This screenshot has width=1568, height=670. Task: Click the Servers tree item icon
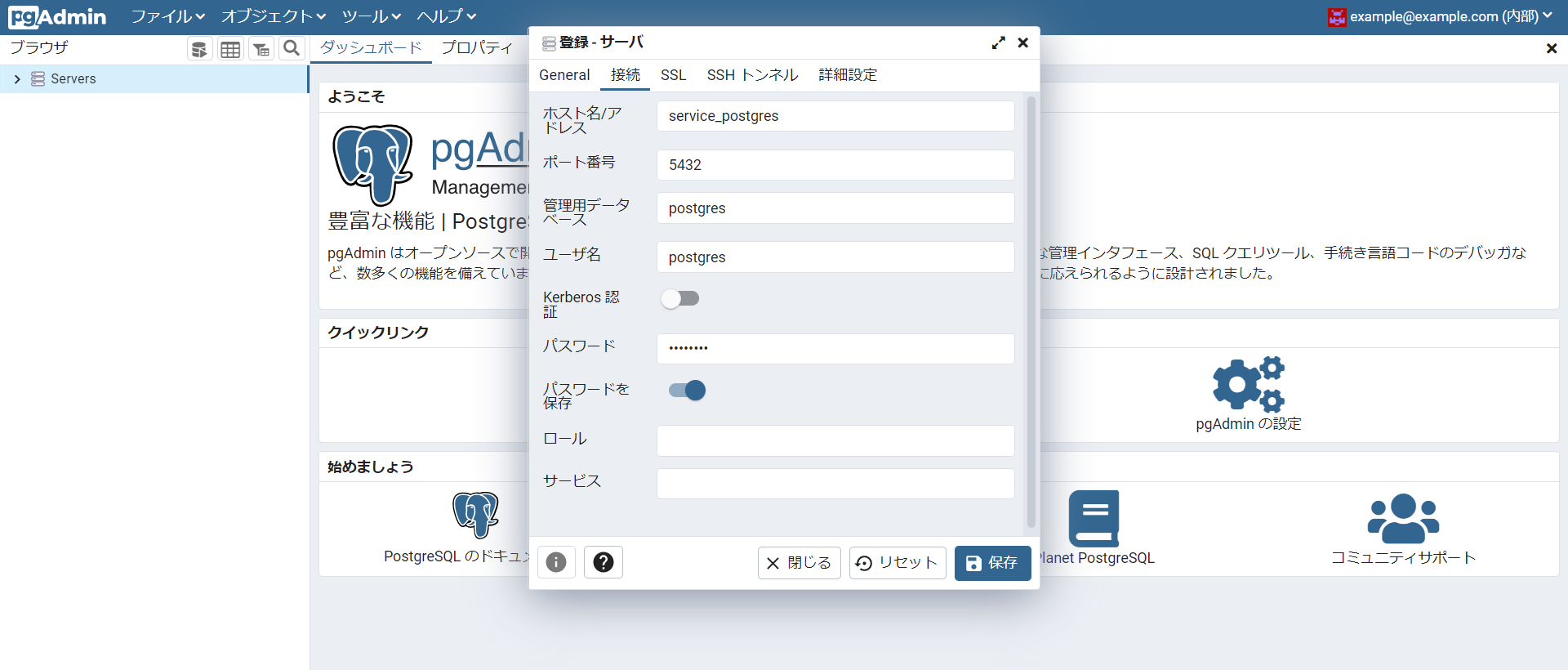click(38, 78)
